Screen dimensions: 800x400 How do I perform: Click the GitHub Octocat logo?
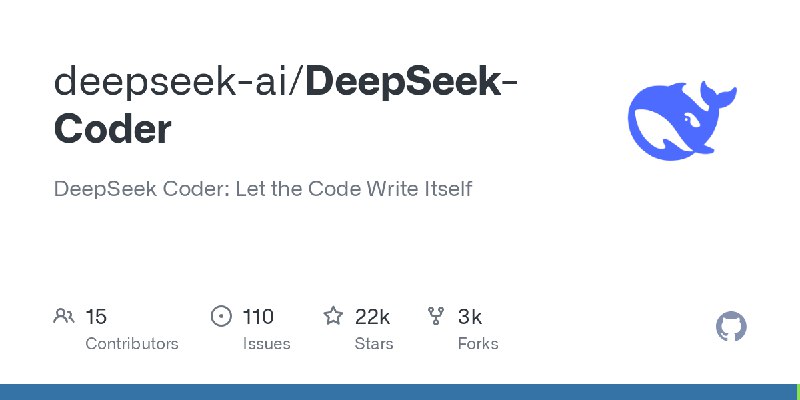731,327
